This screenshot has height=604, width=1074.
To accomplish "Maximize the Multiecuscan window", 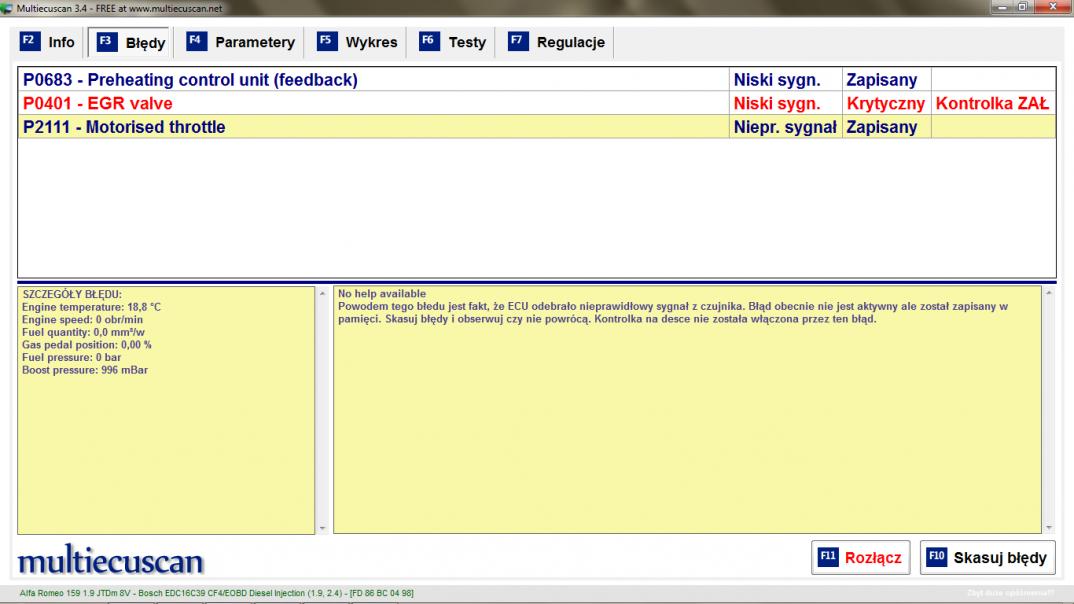I will tap(1023, 7).
